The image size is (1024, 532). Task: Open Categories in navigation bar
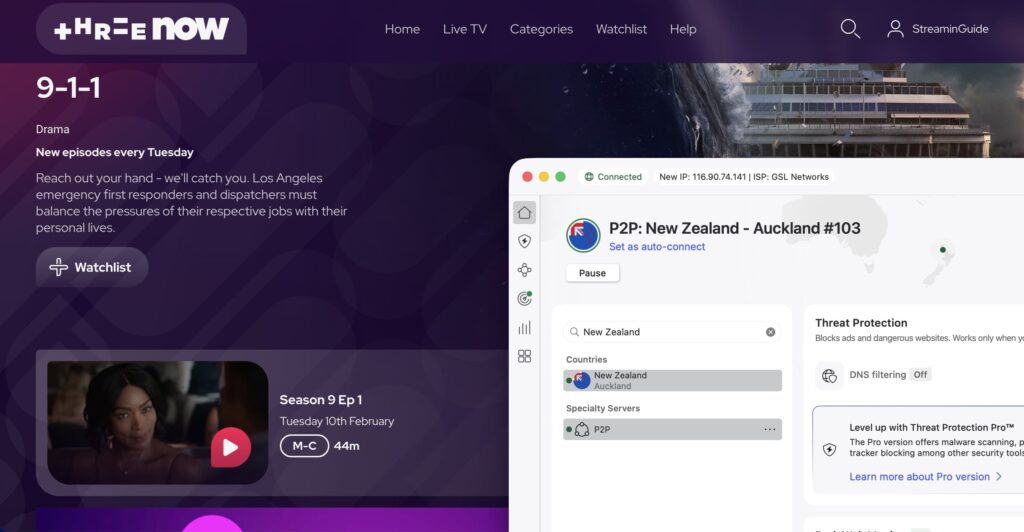(x=541, y=29)
